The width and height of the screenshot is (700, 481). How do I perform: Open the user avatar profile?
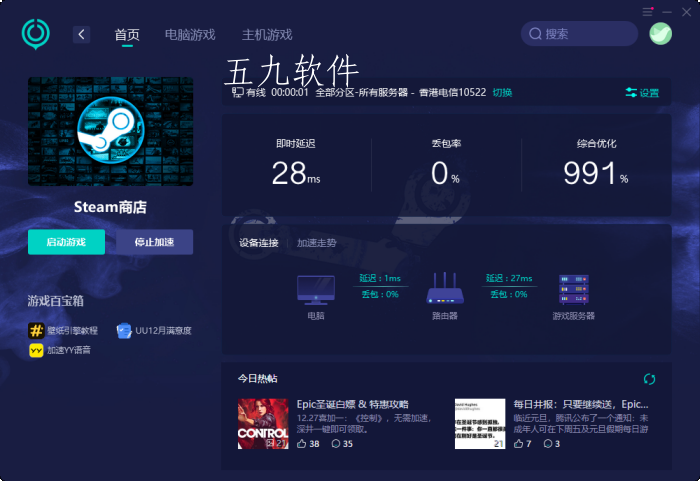[660, 33]
